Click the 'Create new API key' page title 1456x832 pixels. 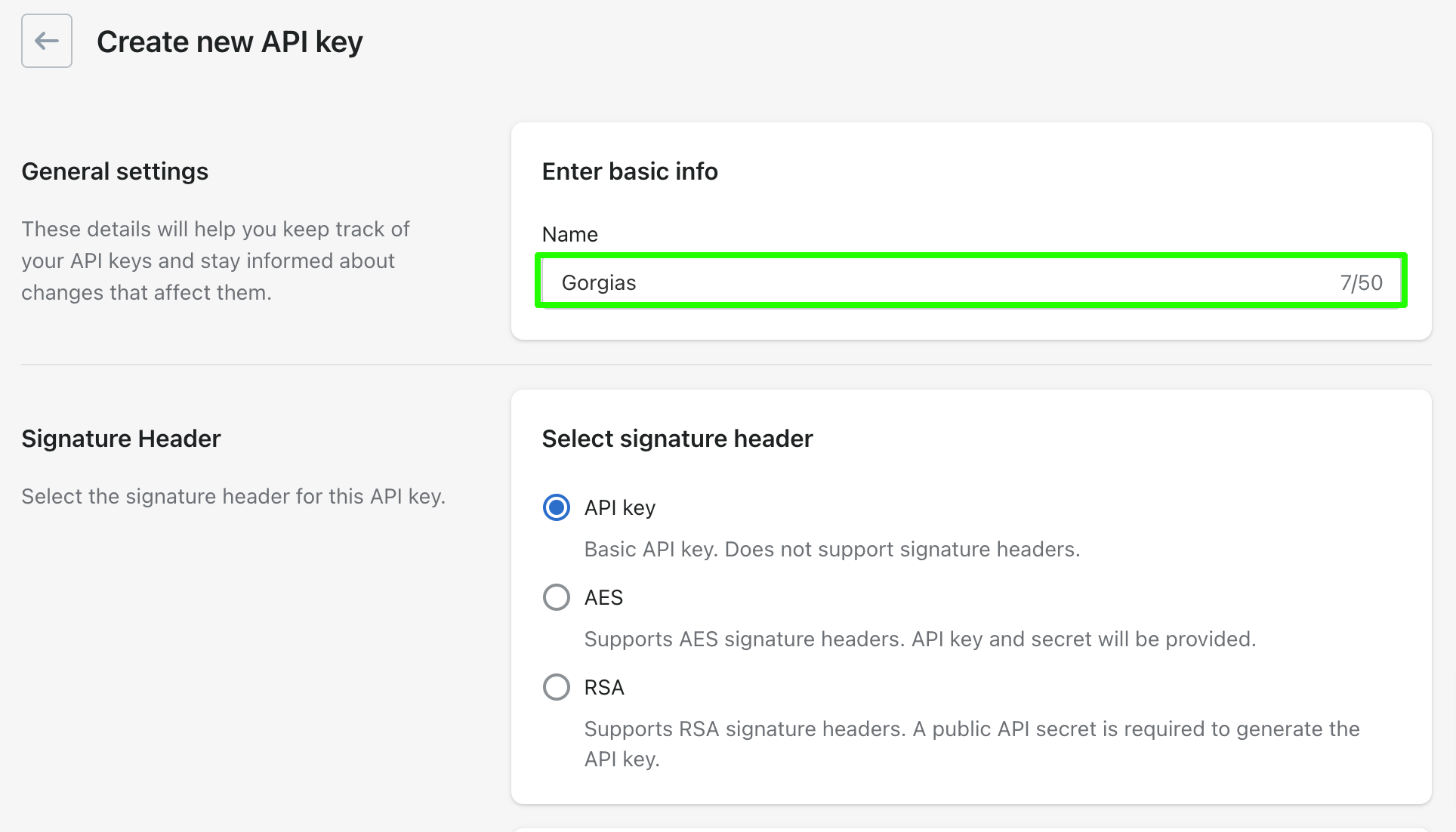point(230,42)
